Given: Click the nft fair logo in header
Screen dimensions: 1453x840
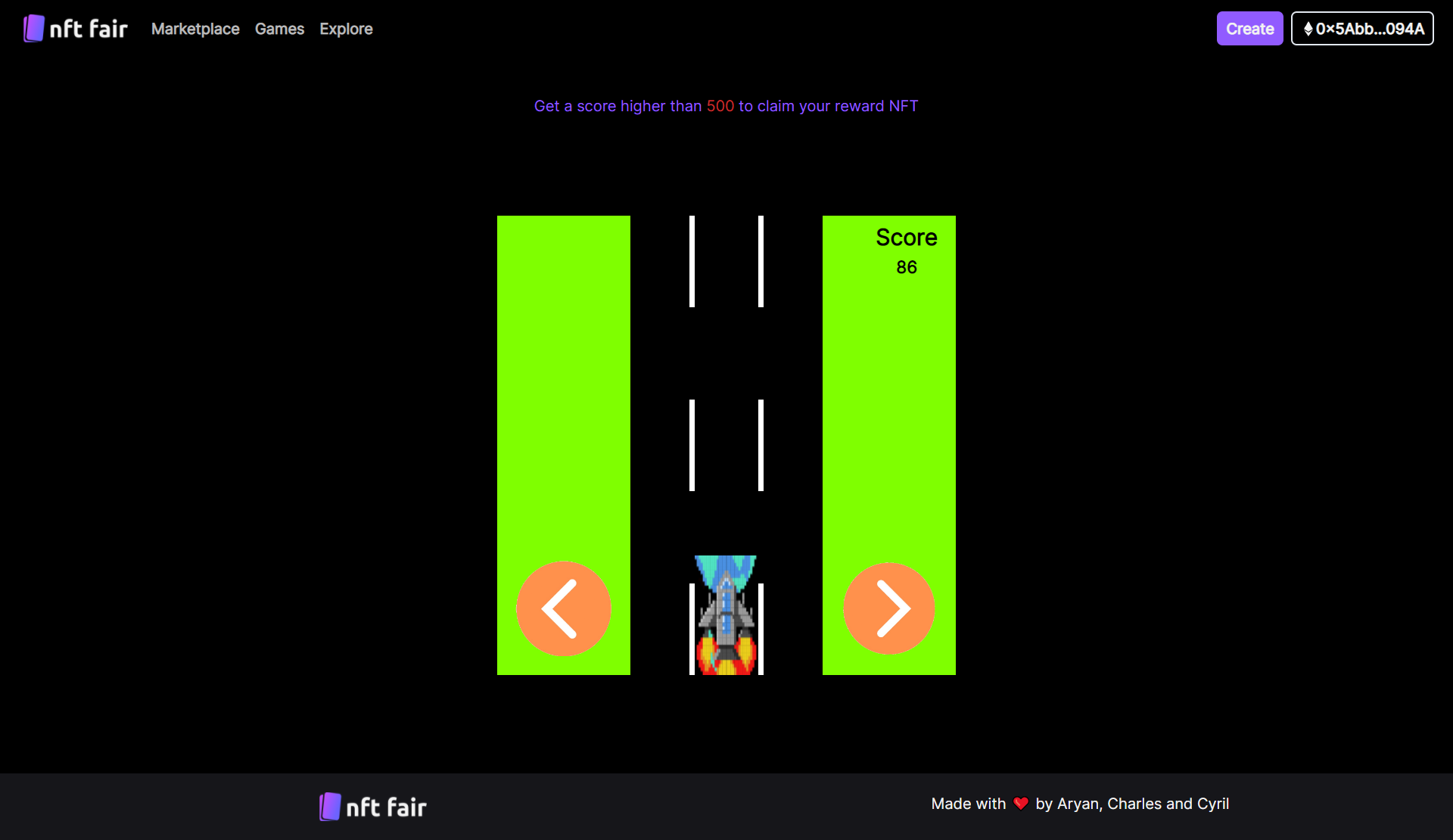Looking at the screenshot, I should [x=75, y=29].
